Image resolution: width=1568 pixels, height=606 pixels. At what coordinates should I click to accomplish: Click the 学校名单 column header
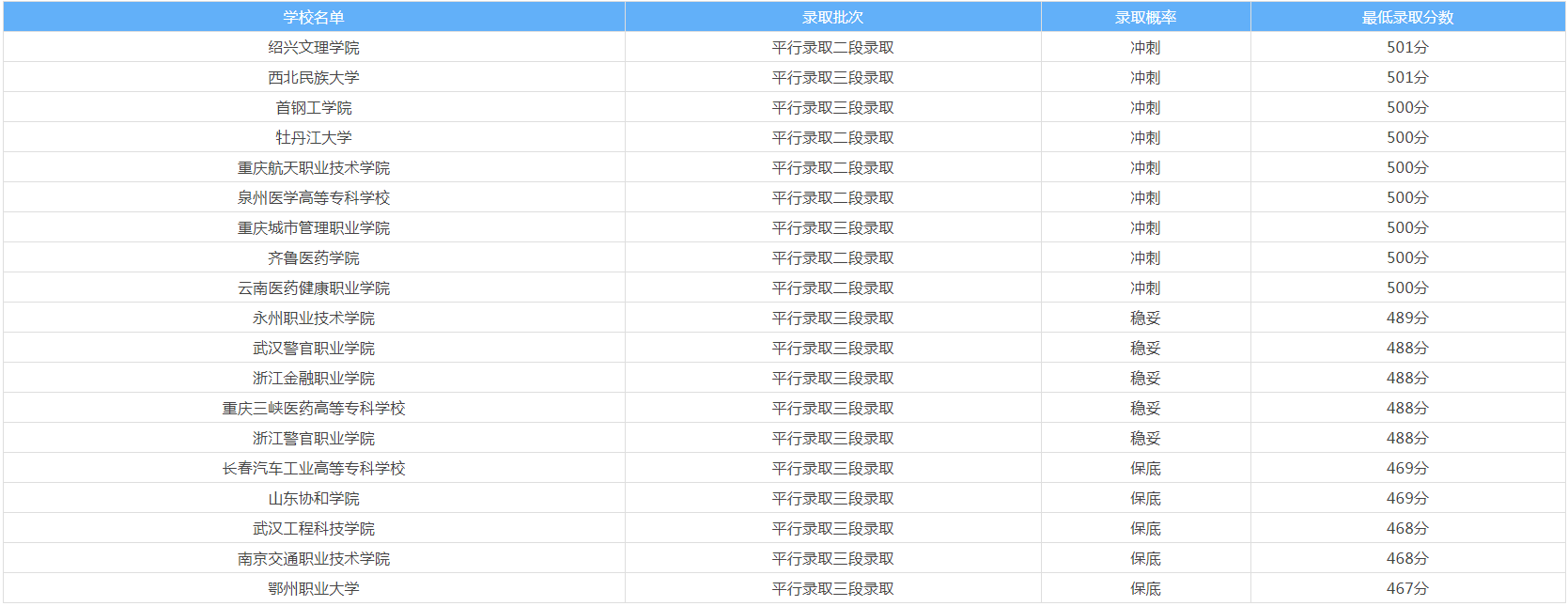click(x=314, y=17)
